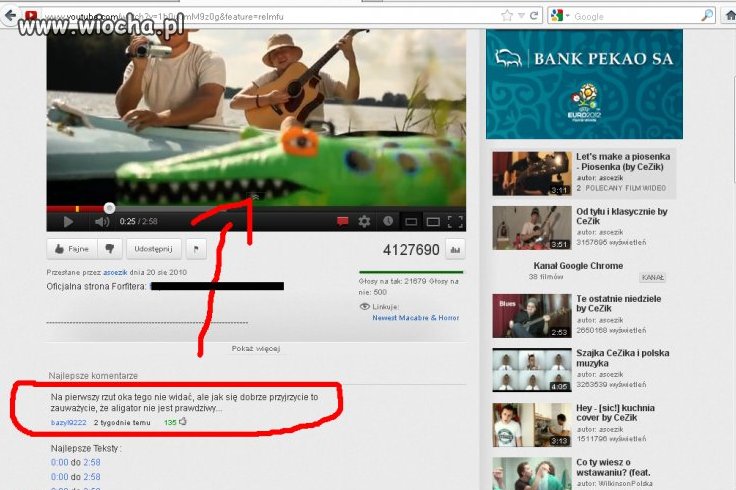This screenshot has width=736, height=490.
Task: Open Let's make a piosenka title
Action: pyautogui.click(x=623, y=162)
